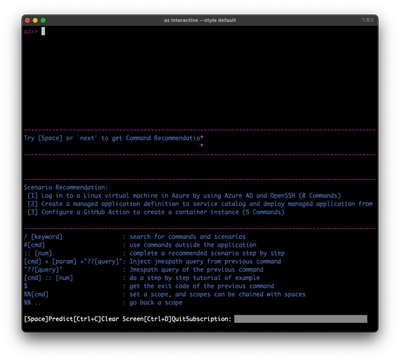The image size is (400, 361).
Task: Click the '[cmd] :: [num]' help entry
Action: point(48,278)
